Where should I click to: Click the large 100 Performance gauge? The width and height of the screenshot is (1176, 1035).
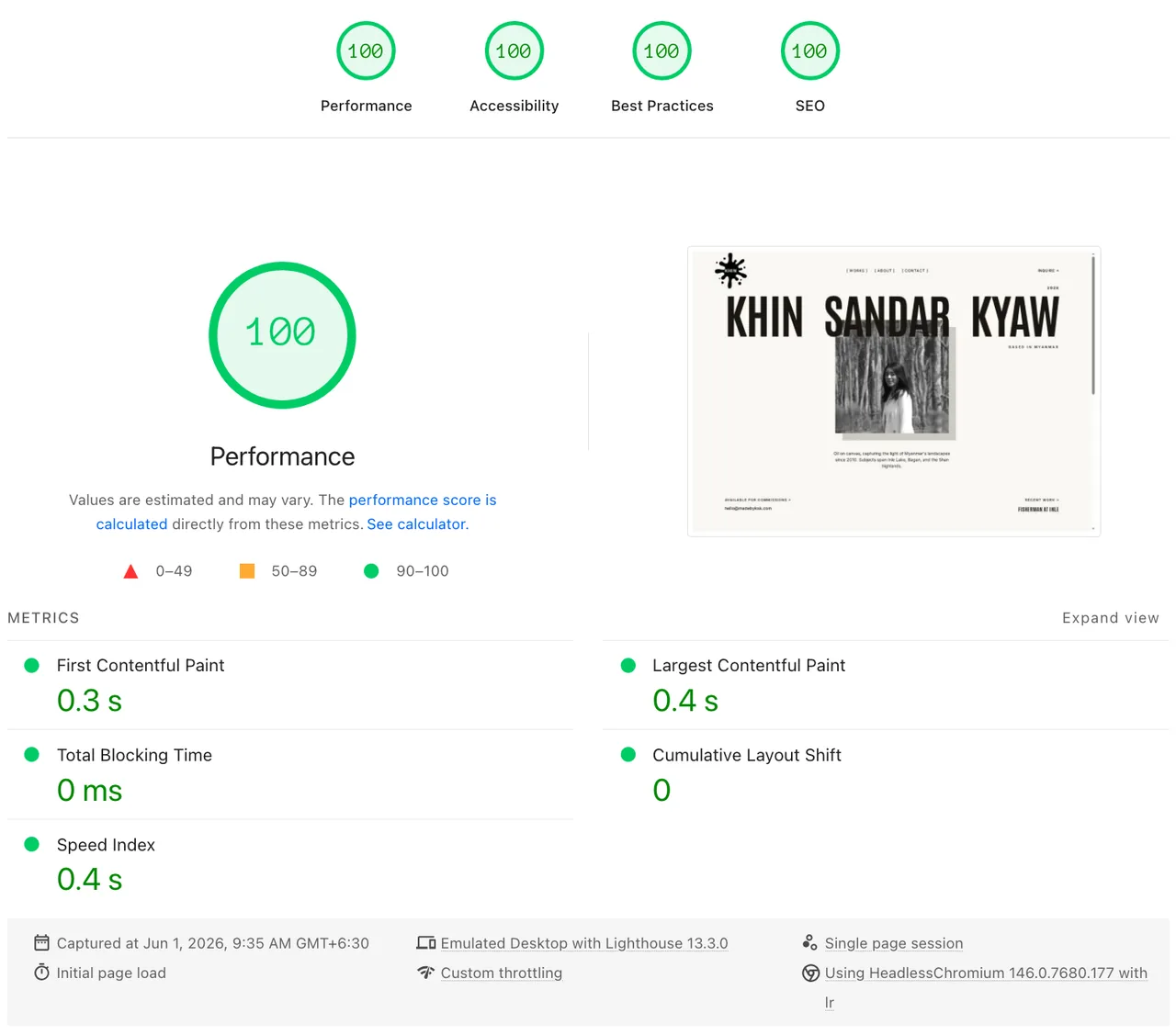pos(282,335)
